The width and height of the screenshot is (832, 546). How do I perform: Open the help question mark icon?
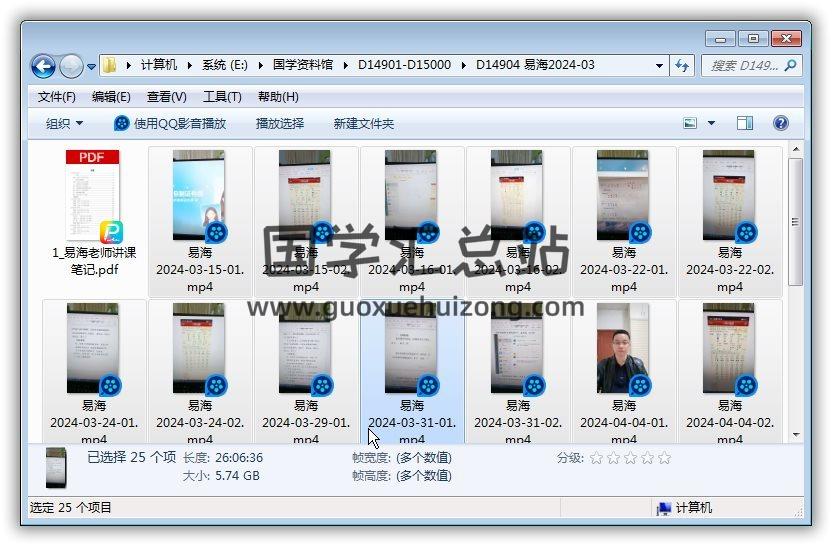click(781, 123)
